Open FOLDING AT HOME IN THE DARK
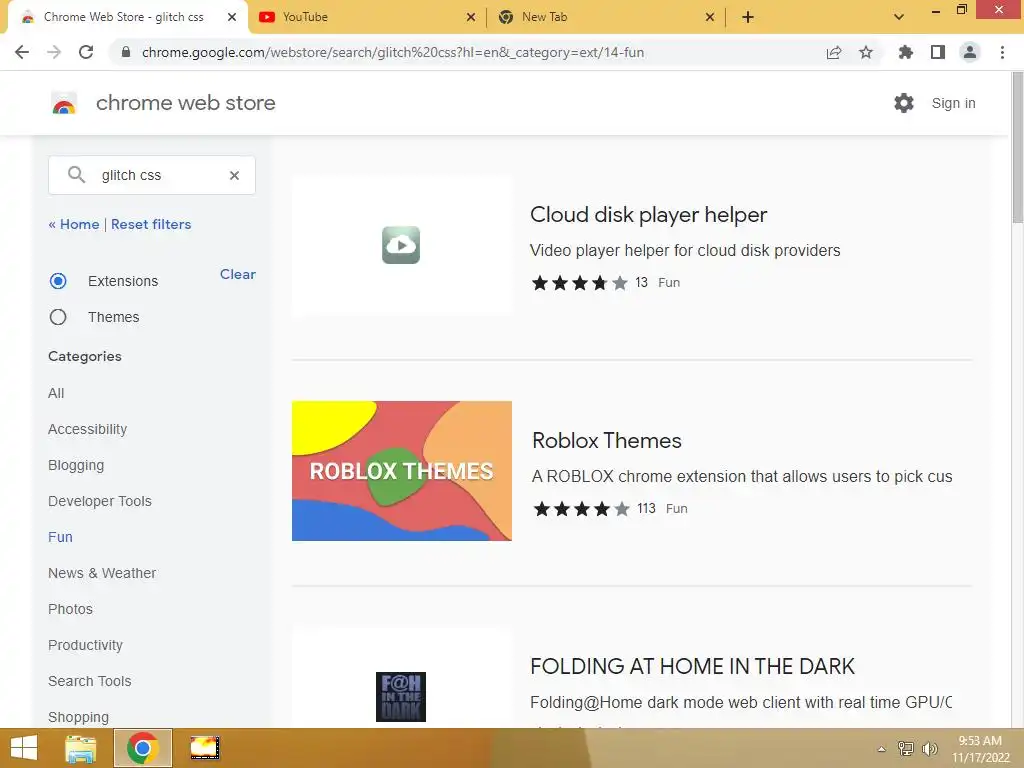 692,666
